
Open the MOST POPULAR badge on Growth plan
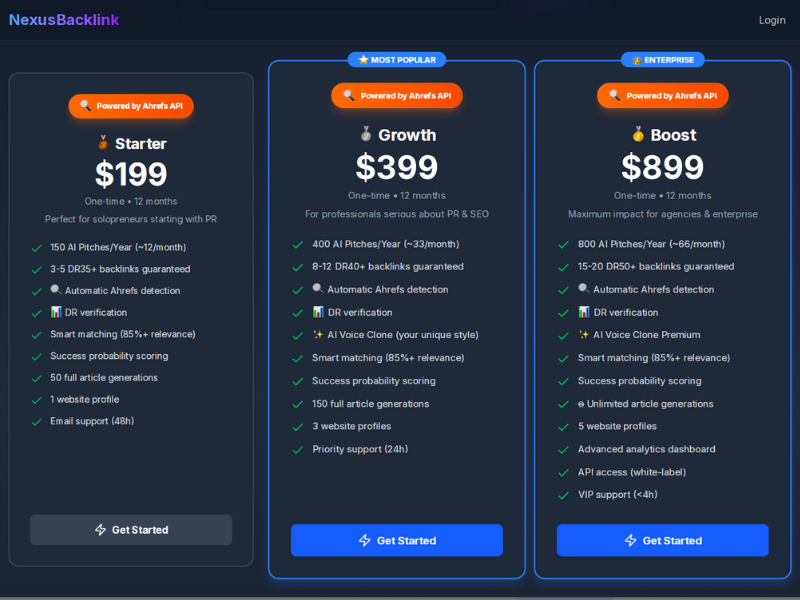(396, 59)
